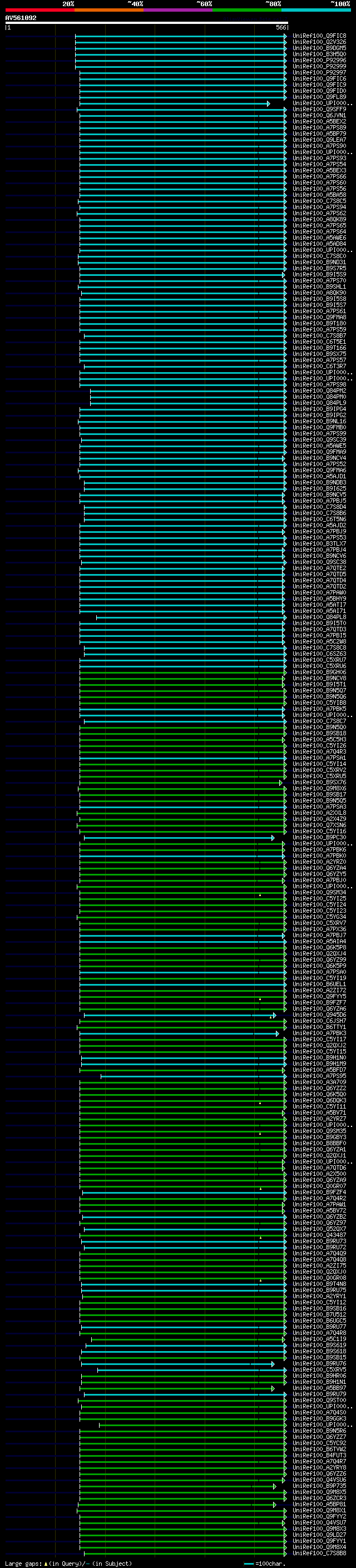Click the alignment bar for UniRef100_Q9FIC8
Viewport: 356px width, 1568px height.
[181, 36]
